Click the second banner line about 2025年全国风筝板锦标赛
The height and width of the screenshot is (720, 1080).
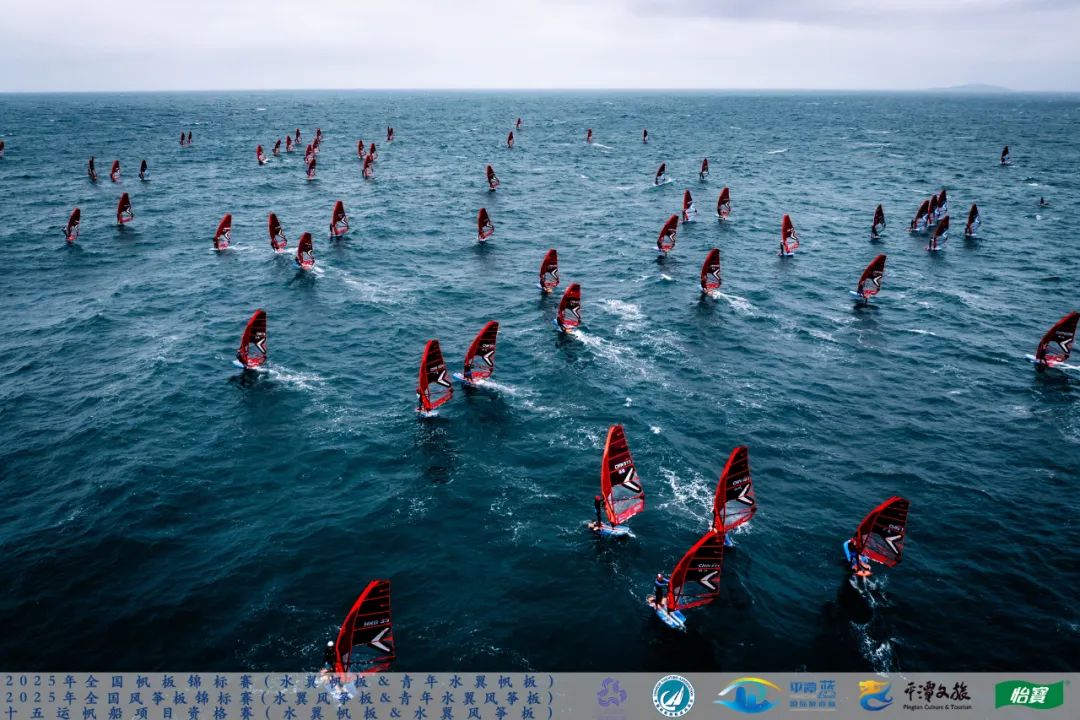[278, 697]
